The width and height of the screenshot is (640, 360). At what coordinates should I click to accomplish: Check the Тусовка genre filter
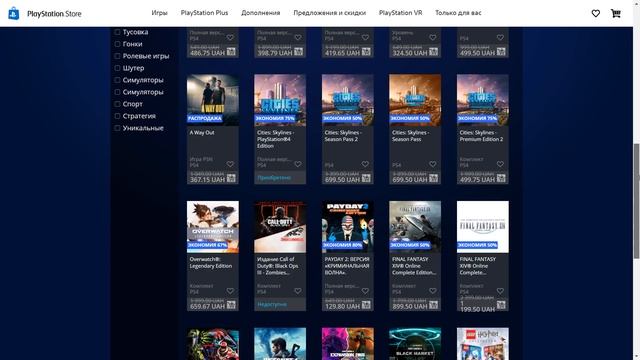(118, 32)
